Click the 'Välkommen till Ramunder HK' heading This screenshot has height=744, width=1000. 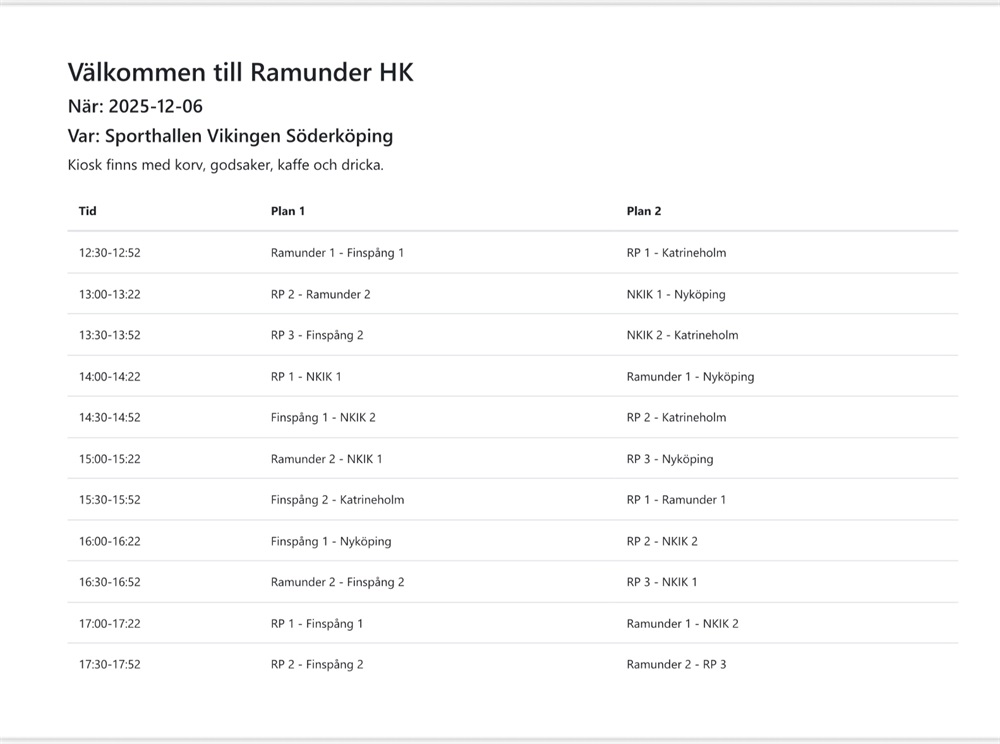[x=240, y=72]
